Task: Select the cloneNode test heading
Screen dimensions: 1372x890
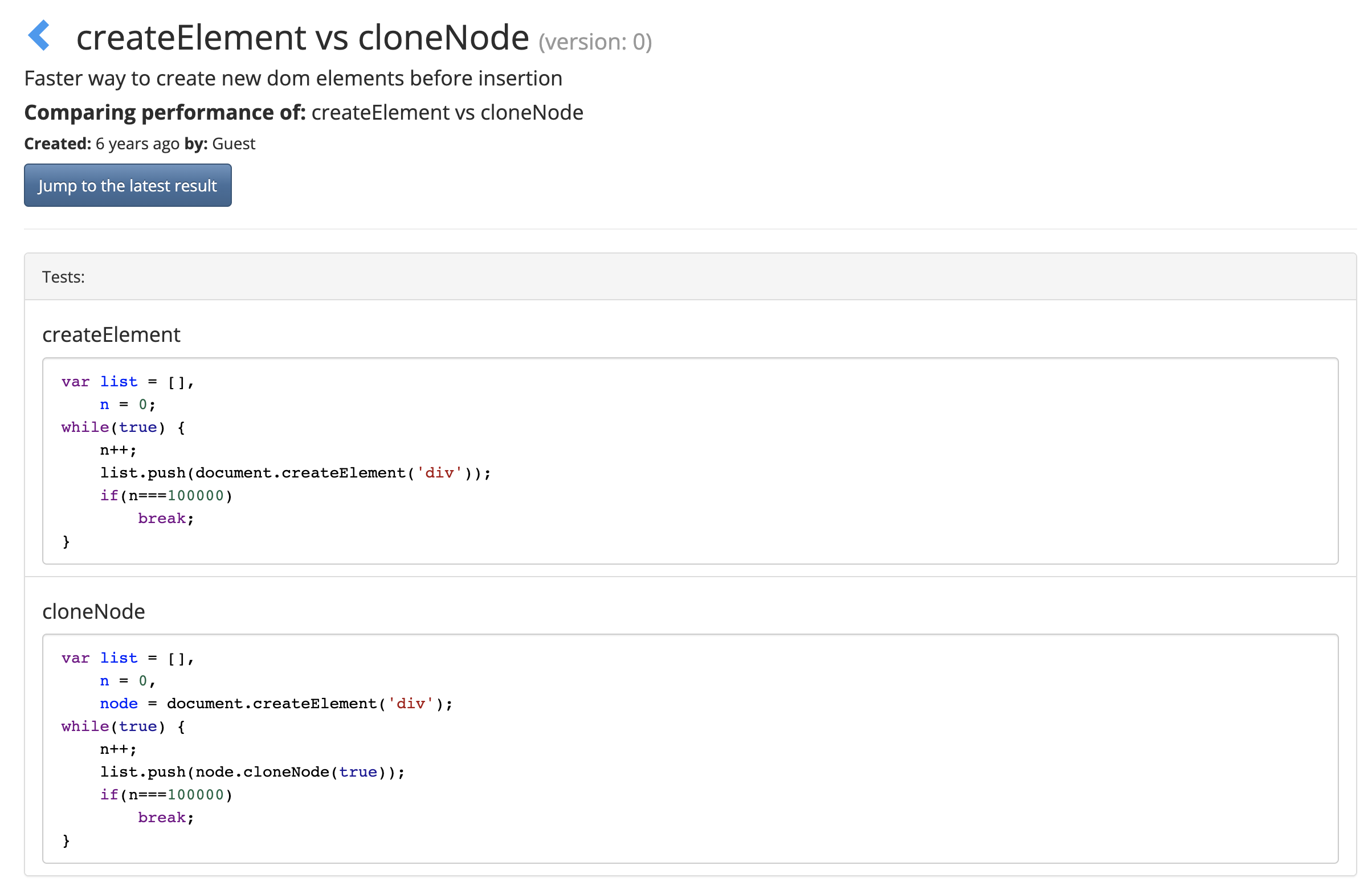Action: (x=93, y=611)
